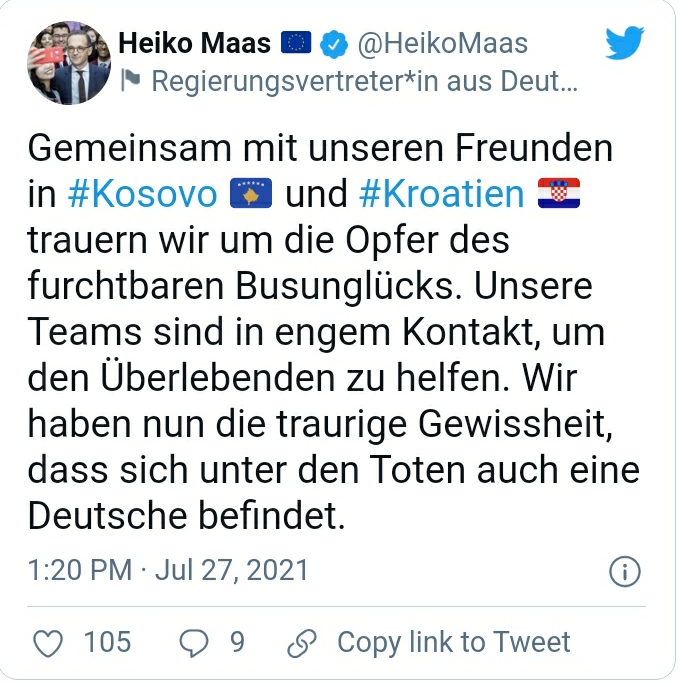The width and height of the screenshot is (696, 687).
Task: Click "Copy link to Tweet" text
Action: [x=453, y=642]
